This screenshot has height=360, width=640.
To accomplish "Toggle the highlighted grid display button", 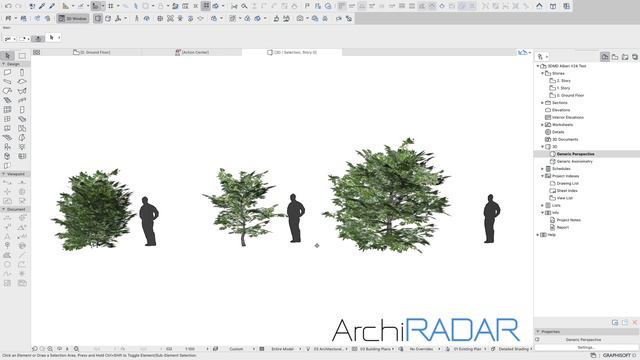I will tap(206, 6).
